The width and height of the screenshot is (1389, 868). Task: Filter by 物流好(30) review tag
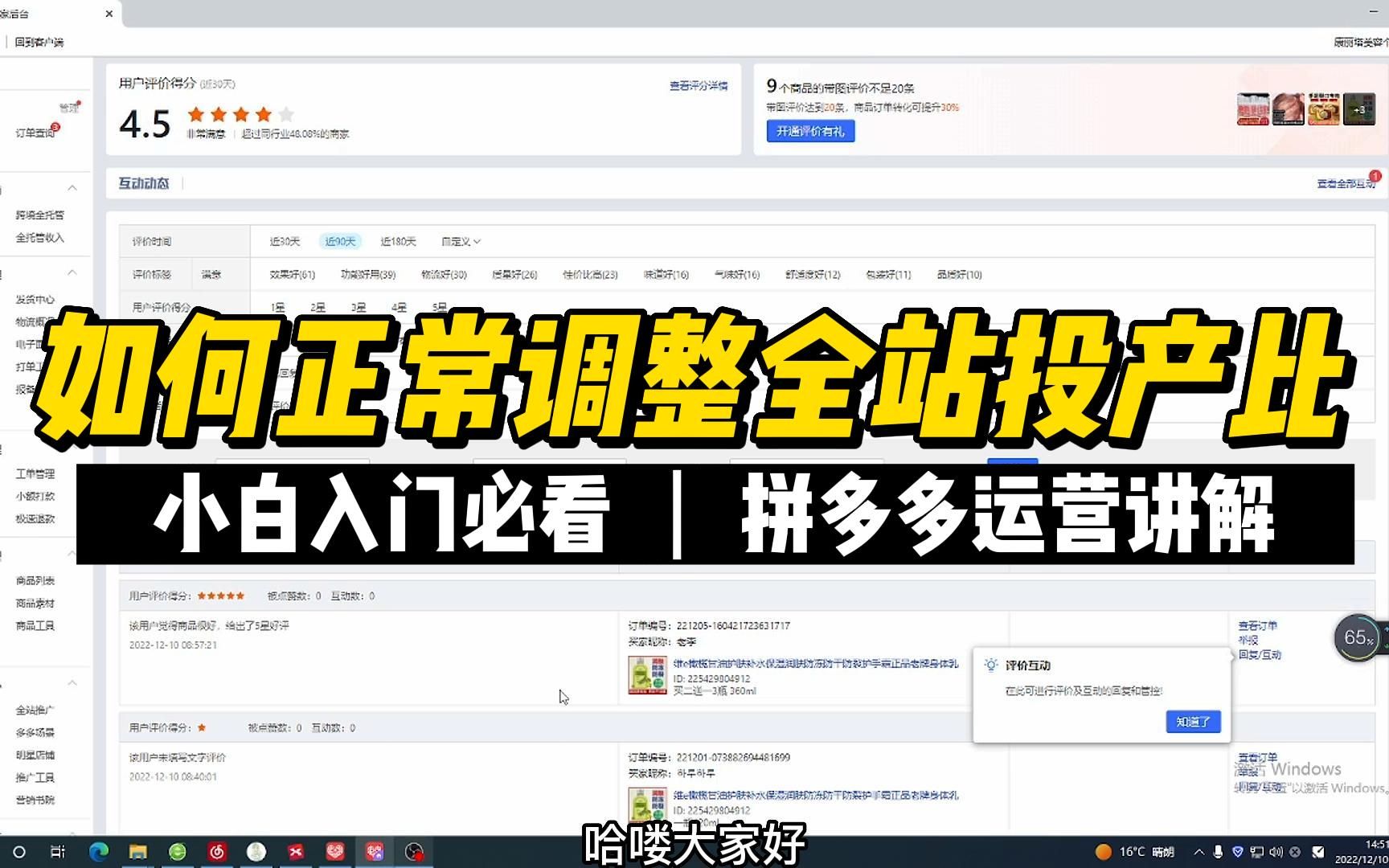(444, 274)
